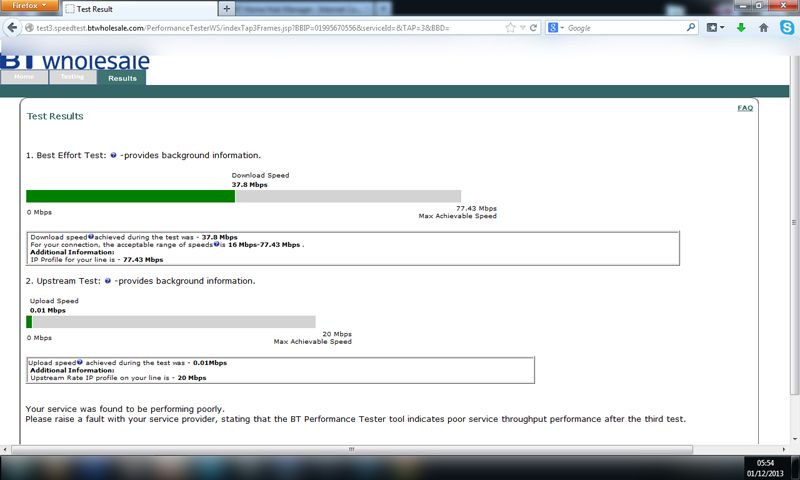Image resolution: width=800 pixels, height=480 pixels.
Task: Click the '16 Mbps-77.43 Mbps' acceptable range value
Action: (x=264, y=245)
